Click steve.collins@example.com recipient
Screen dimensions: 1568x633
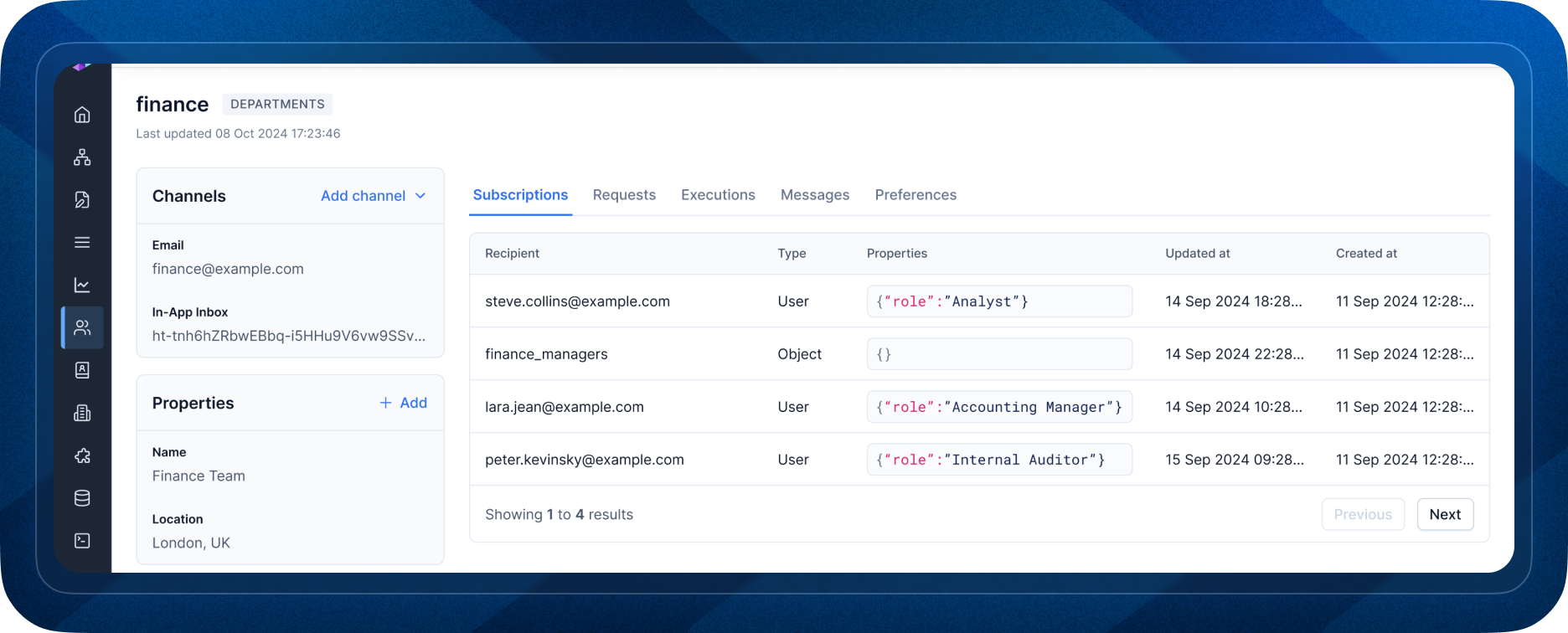(577, 301)
